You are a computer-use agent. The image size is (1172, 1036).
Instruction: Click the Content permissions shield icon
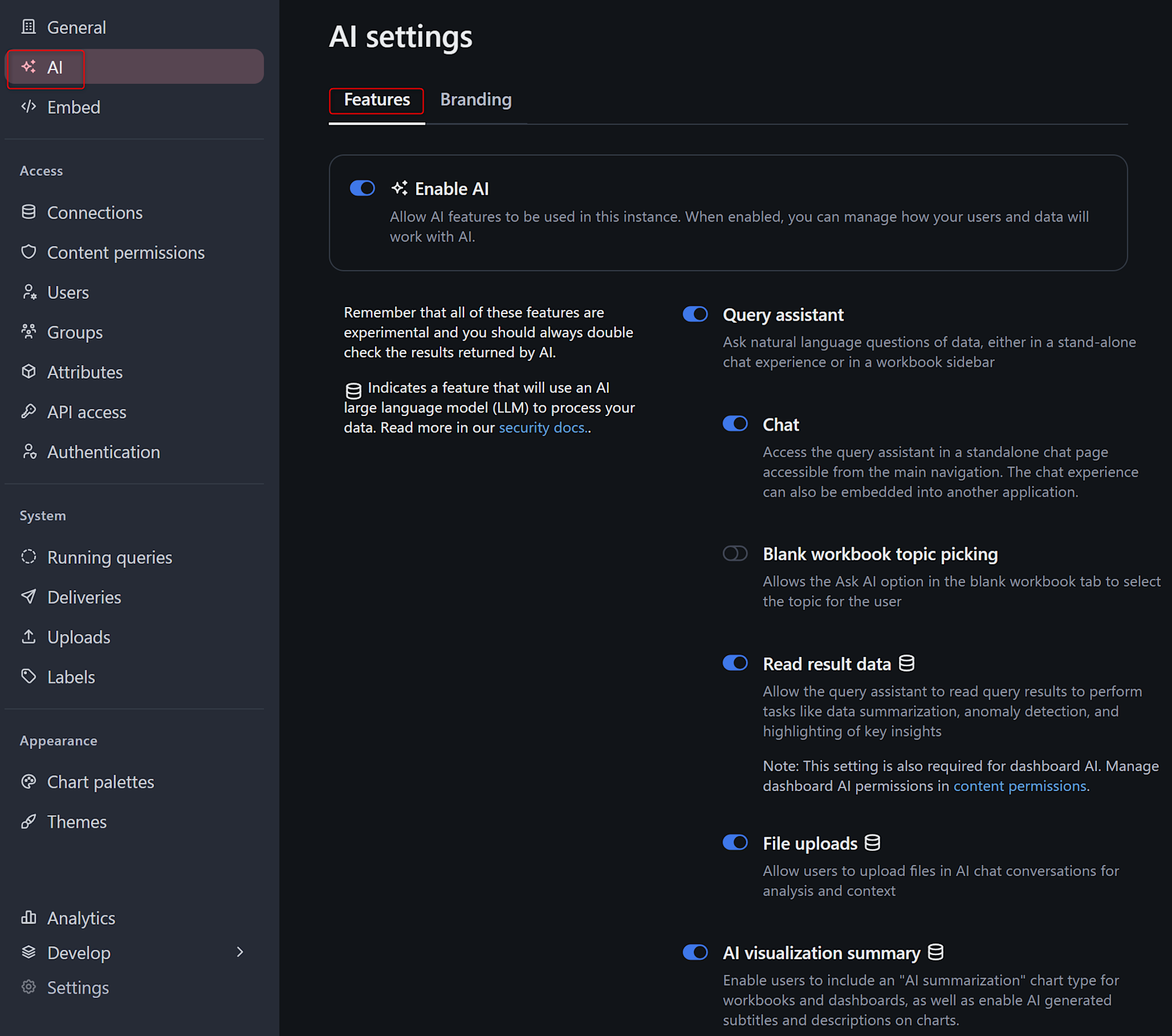[x=28, y=252]
